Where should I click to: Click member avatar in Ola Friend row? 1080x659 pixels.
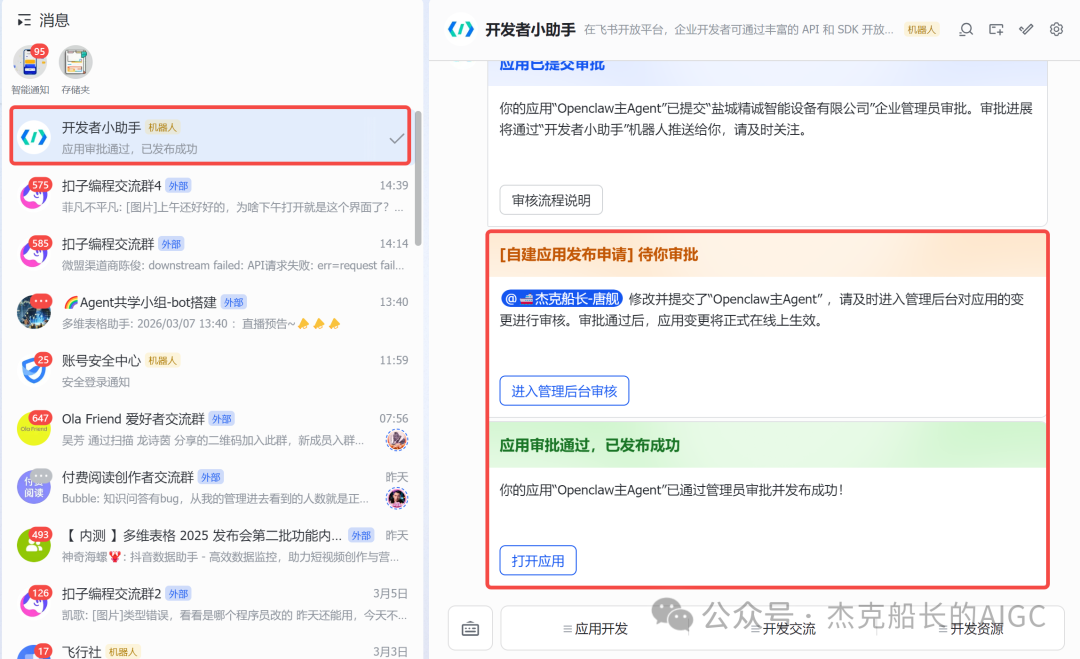pyautogui.click(x=397, y=439)
